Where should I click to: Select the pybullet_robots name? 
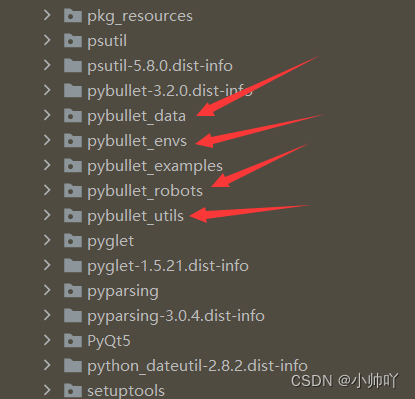[145, 191]
